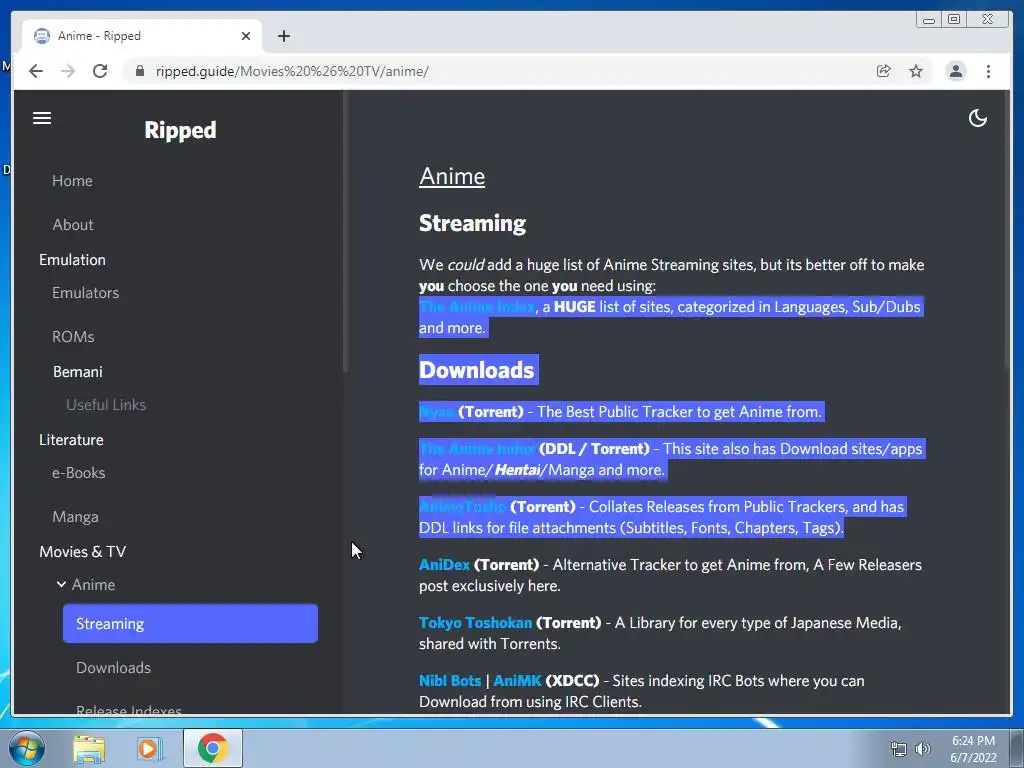This screenshot has width=1024, height=768.
Task: Open a new tab with the plus button
Action: (x=283, y=36)
